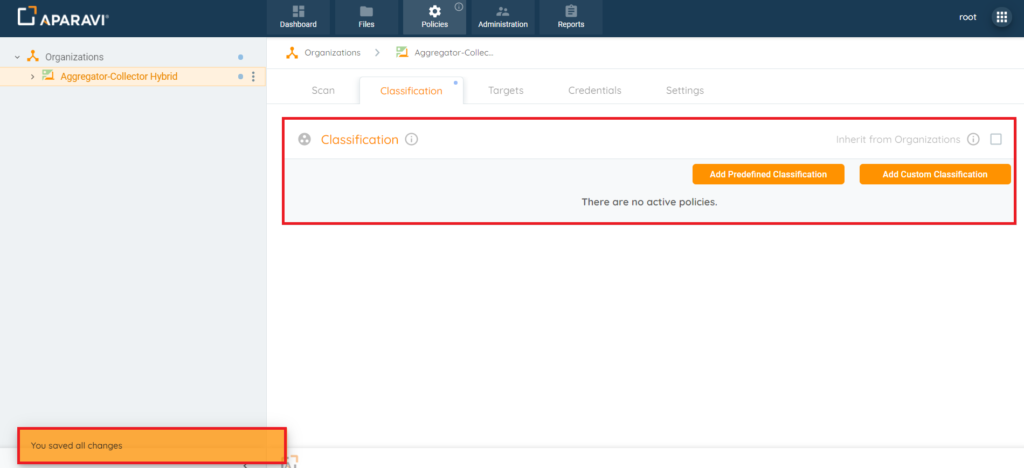Click the Policies gear icon

[x=434, y=12]
